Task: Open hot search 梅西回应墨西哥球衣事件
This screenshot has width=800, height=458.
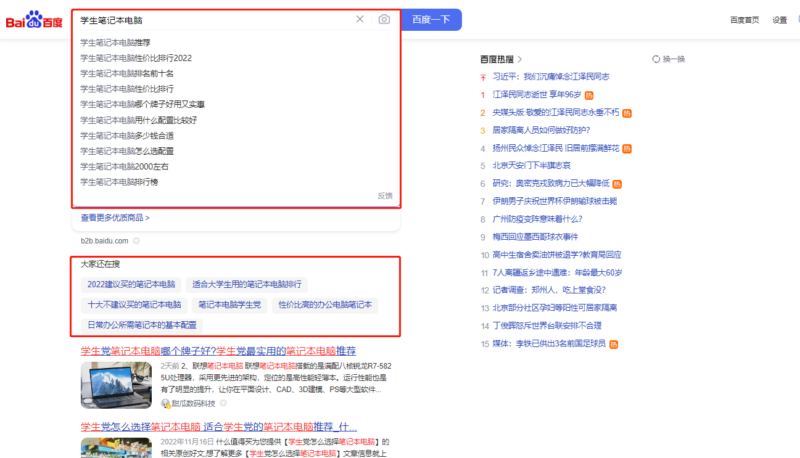Action: [535, 237]
